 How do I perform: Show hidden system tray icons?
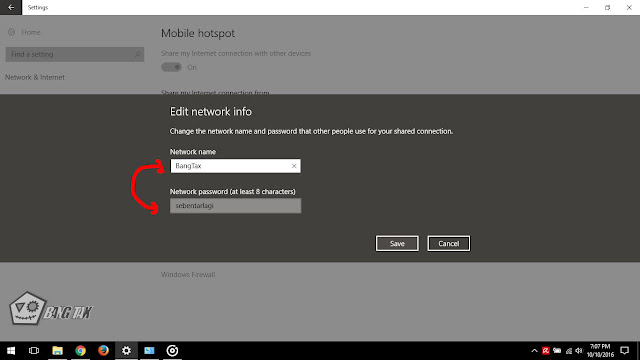(x=534, y=351)
